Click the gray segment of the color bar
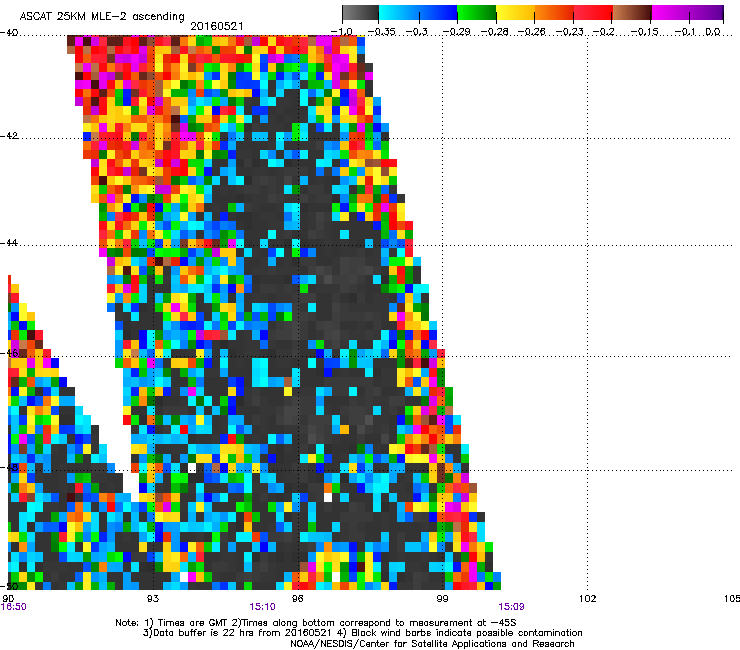This screenshot has width=740, height=650. point(361,13)
